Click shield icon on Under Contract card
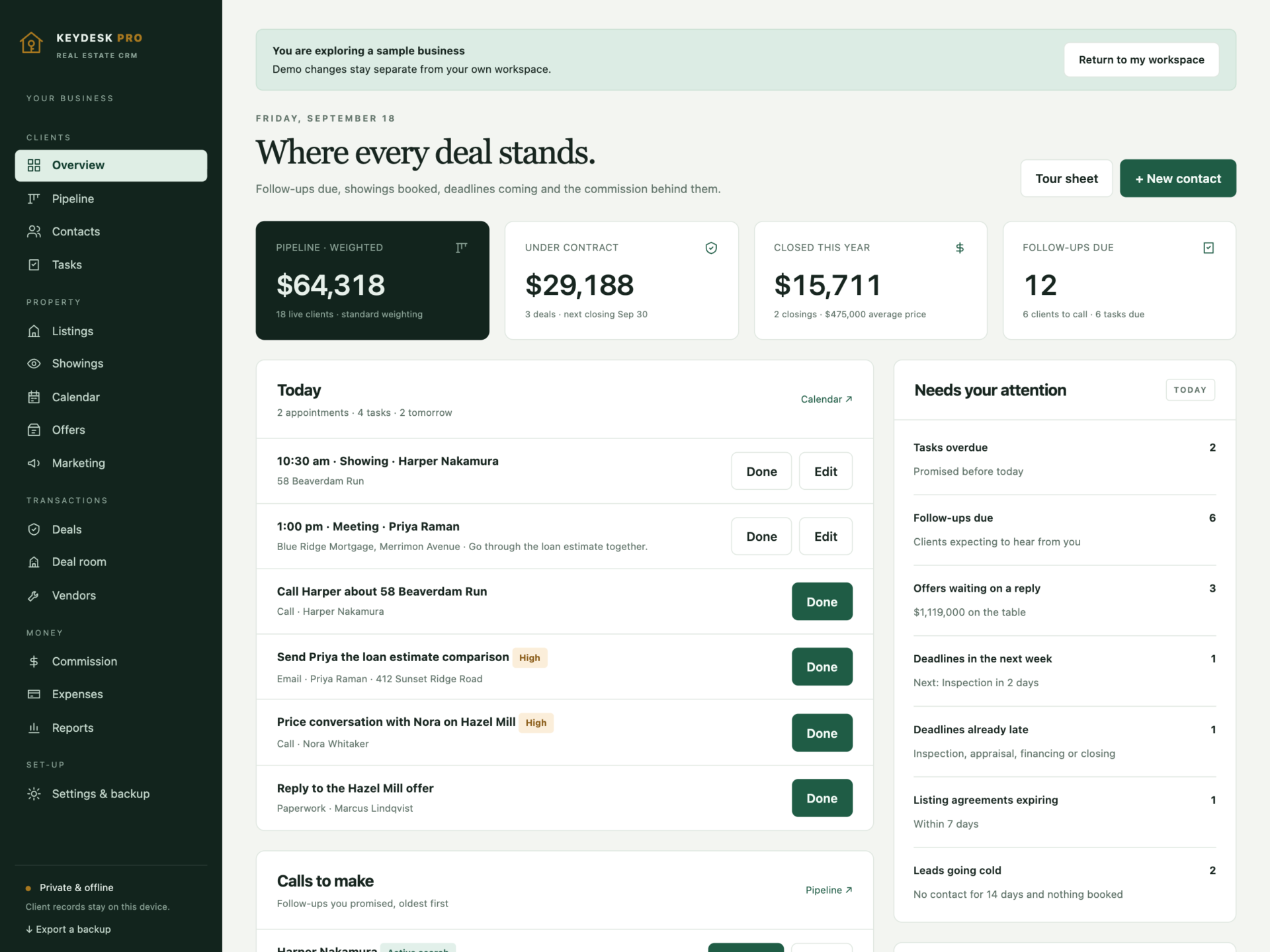The height and width of the screenshot is (952, 1270). 711,248
